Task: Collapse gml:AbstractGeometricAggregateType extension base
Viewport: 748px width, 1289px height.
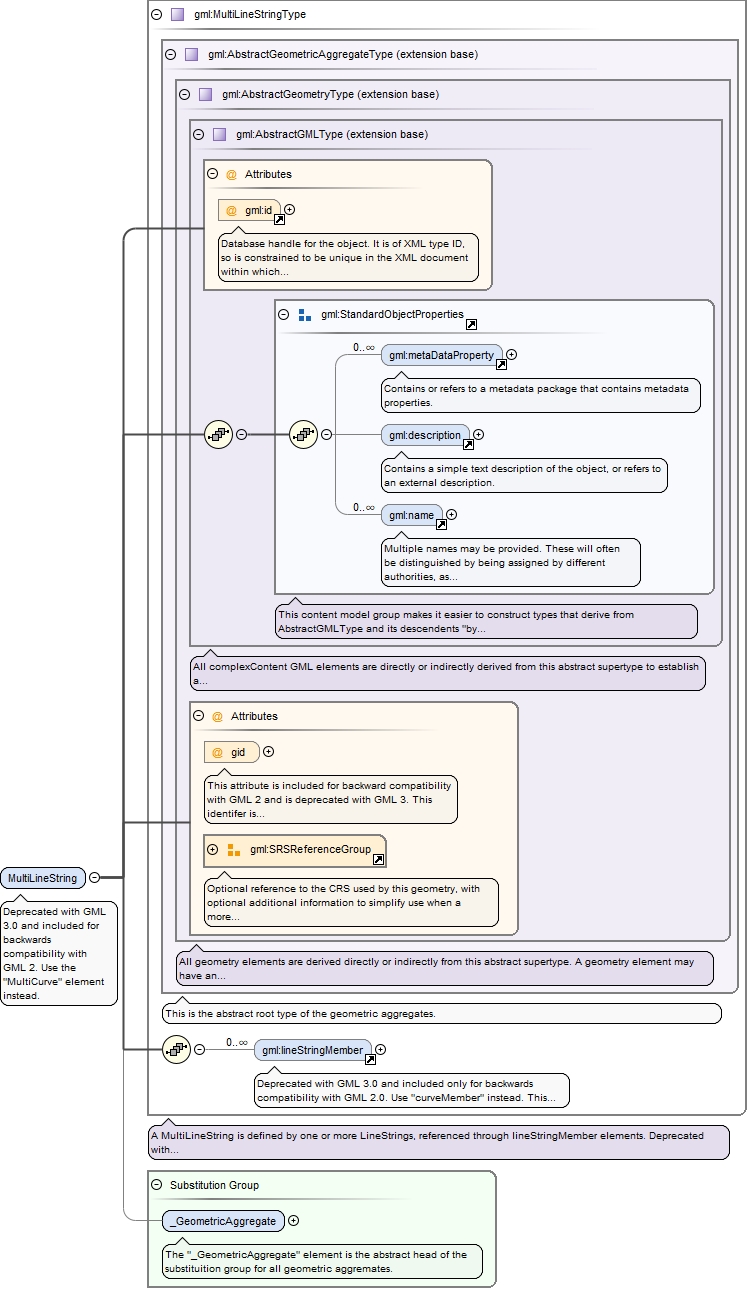Action: click(170, 55)
